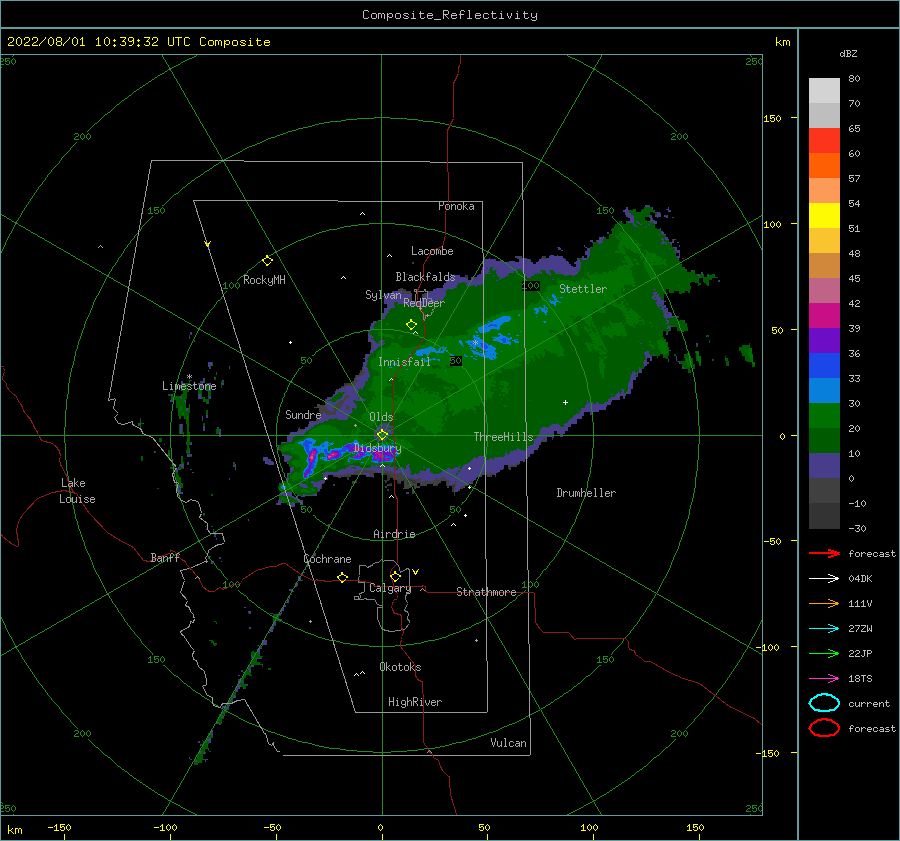Select the 30 dBZ light blue swatch
Viewport: 900px width, 841px height.
[x=824, y=391]
